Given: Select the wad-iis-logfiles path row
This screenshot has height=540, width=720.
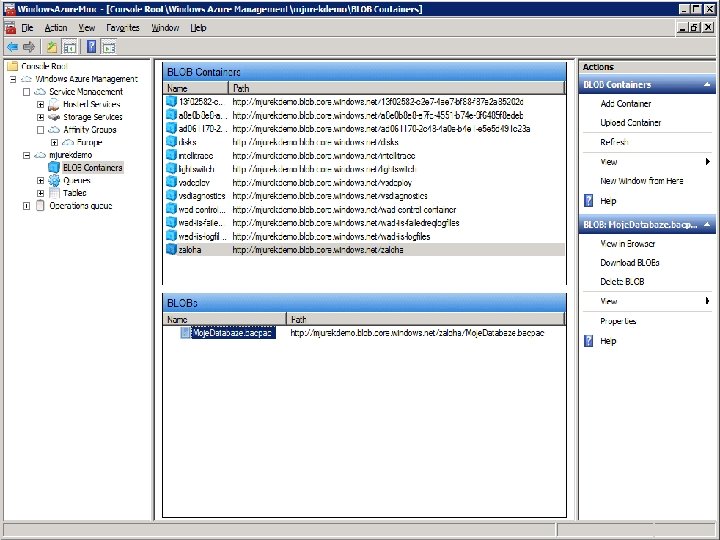Looking at the screenshot, I should click(x=331, y=236).
